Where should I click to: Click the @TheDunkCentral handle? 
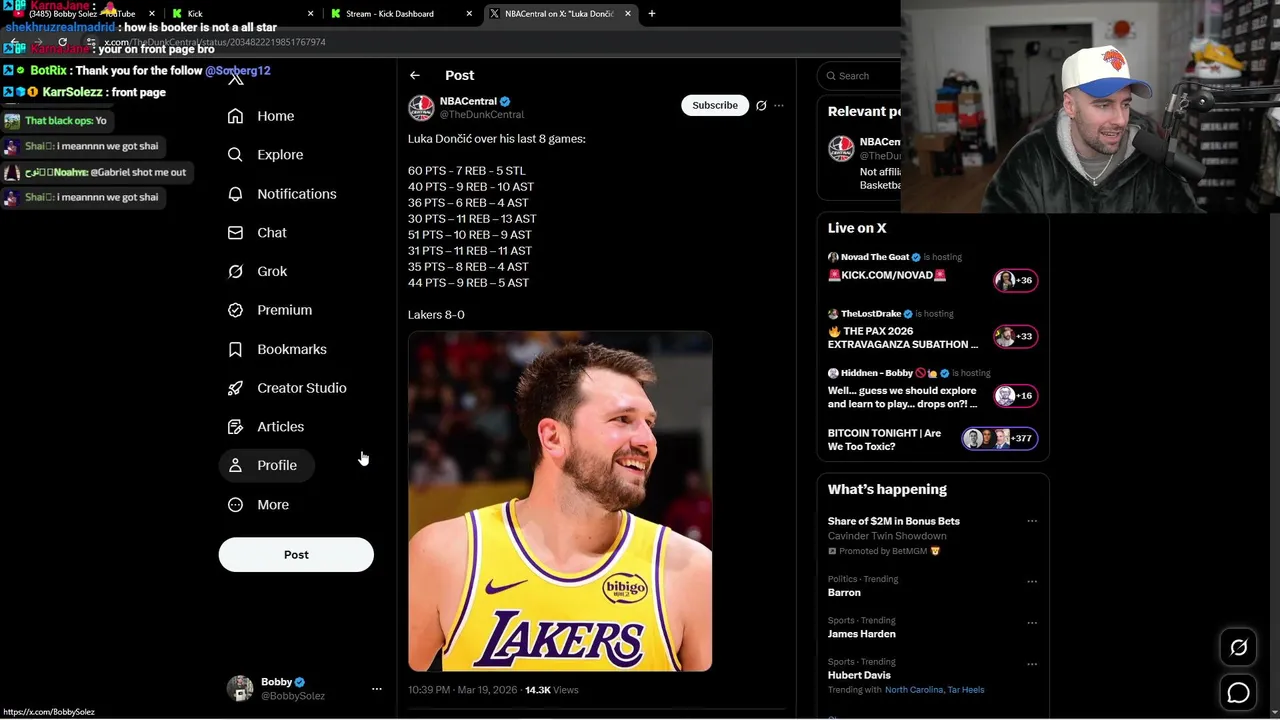(482, 115)
